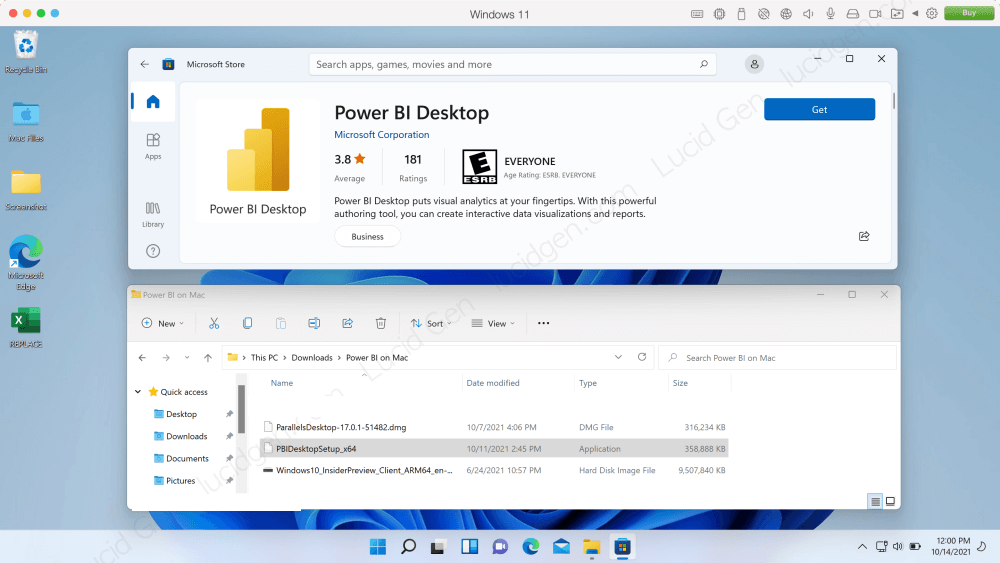Open Recycle Bin desktop icon
The height and width of the screenshot is (563, 1000).
click(26, 52)
